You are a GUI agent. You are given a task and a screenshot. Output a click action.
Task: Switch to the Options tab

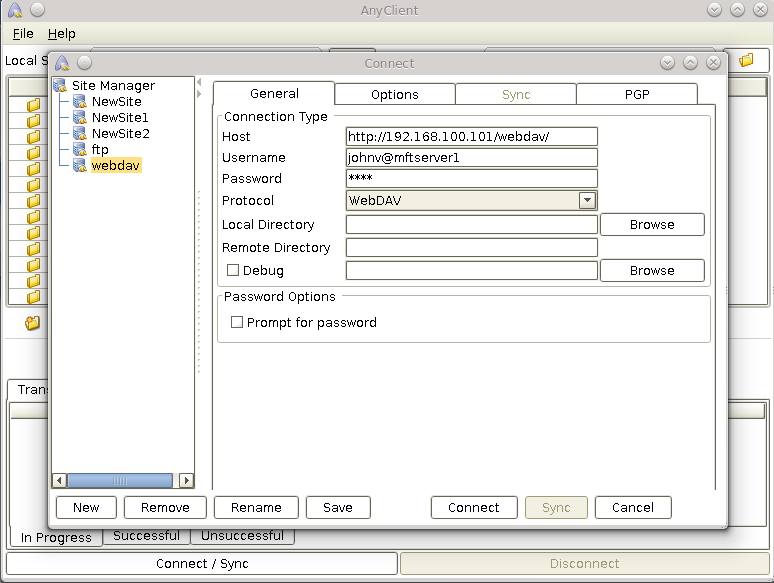(x=395, y=94)
